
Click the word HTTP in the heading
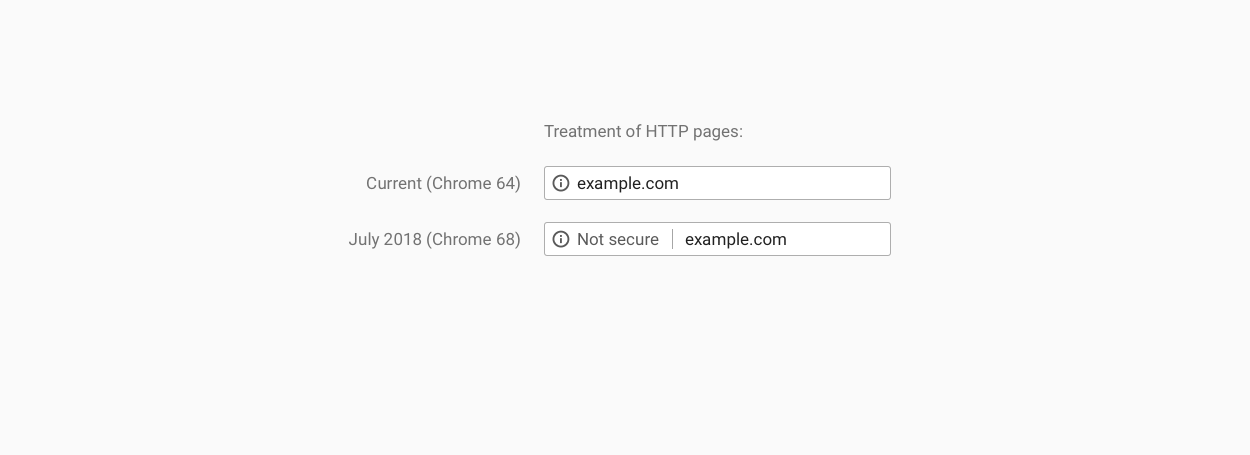coord(669,131)
